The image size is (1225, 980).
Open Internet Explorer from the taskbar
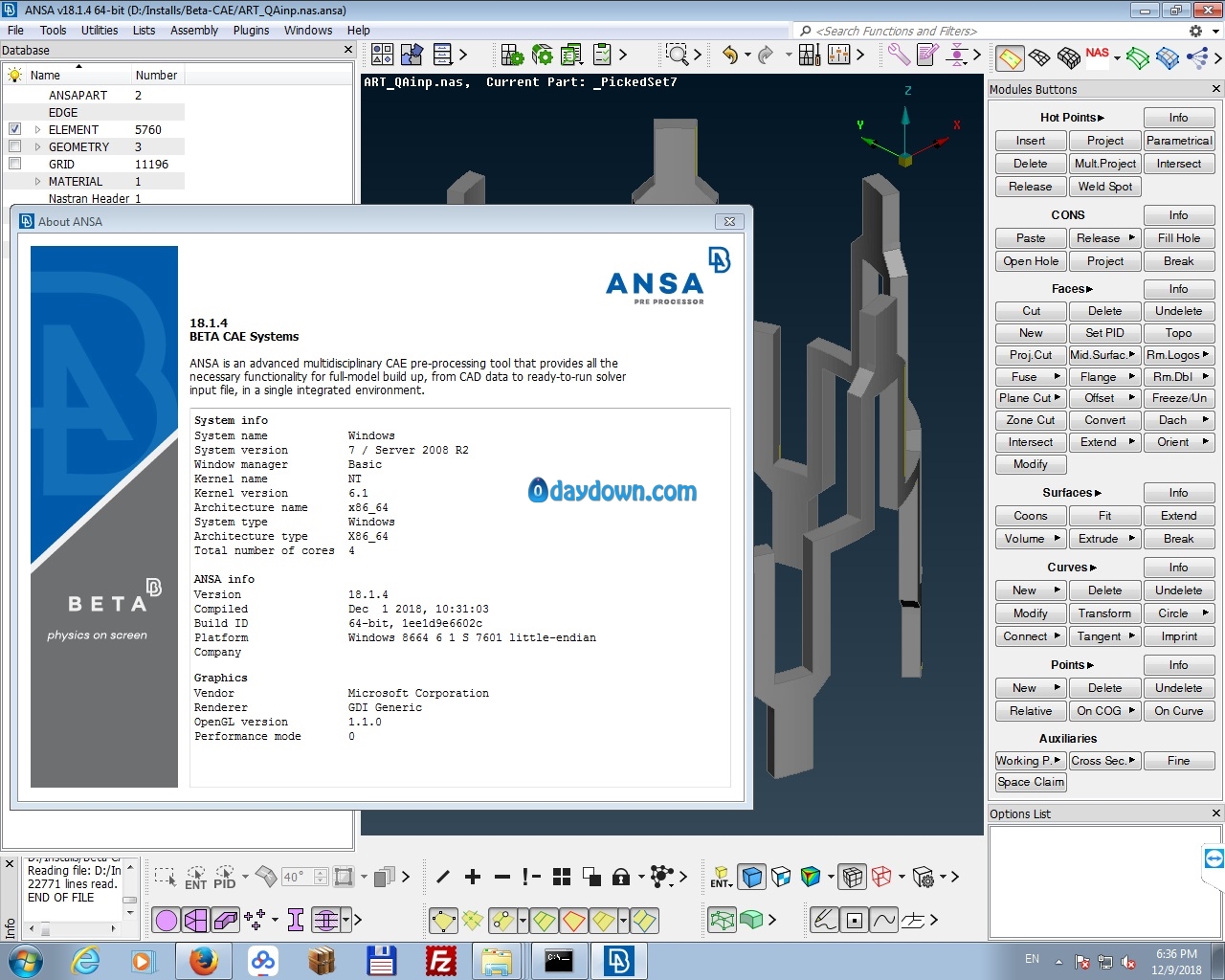click(85, 961)
